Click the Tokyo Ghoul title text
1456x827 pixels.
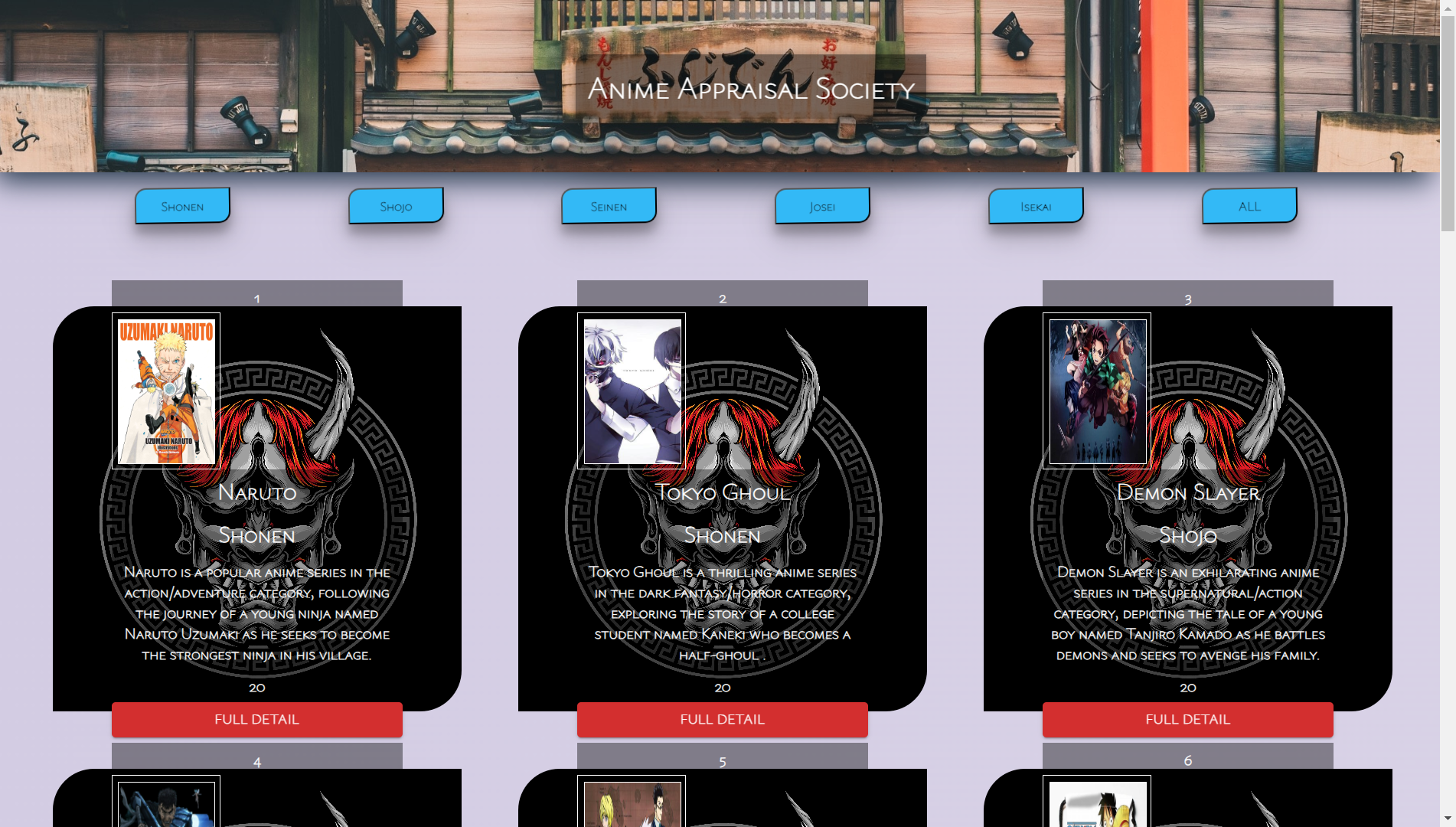click(x=723, y=492)
